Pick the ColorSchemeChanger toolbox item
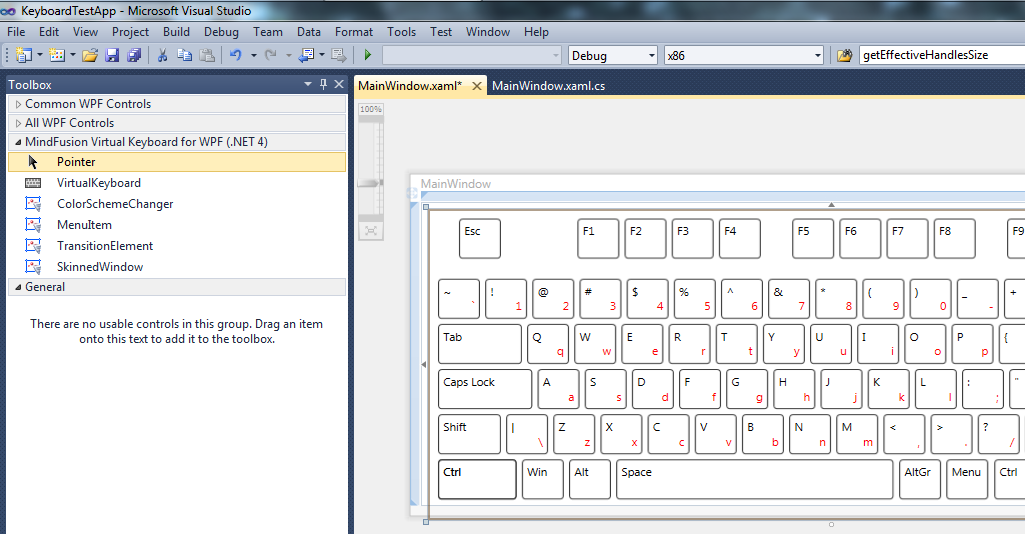 click(114, 204)
